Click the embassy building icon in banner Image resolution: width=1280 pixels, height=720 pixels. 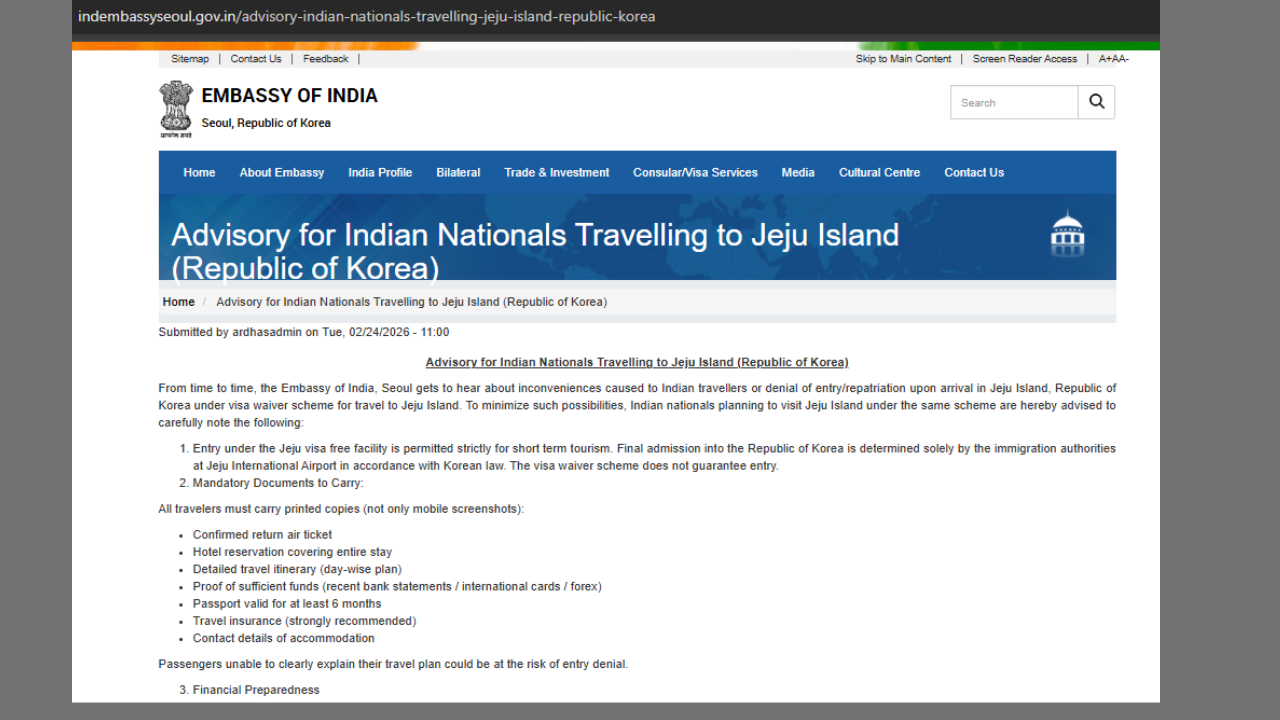1067,235
